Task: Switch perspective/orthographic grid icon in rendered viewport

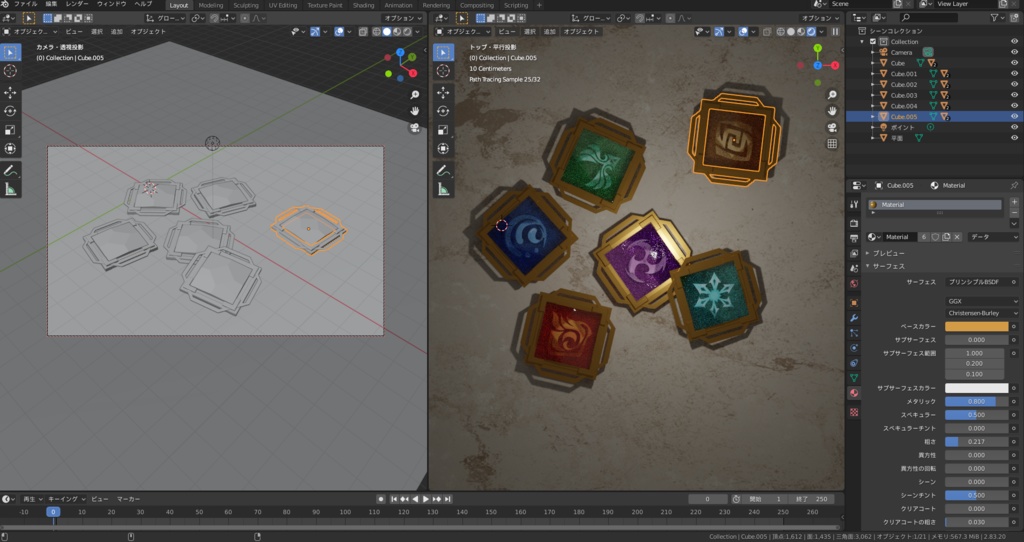Action: [x=832, y=144]
